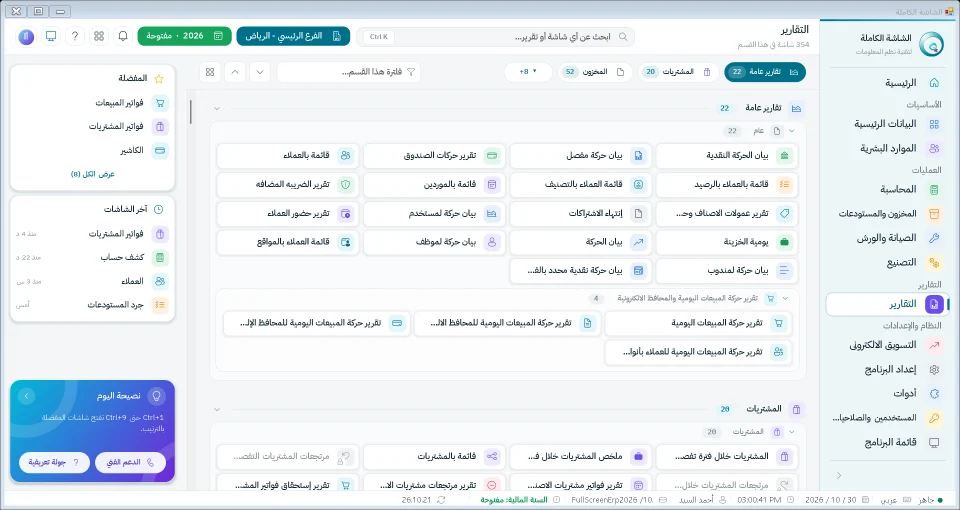Open recent screen كشف حساب
Screen dimensions: 960x510
click(92, 257)
